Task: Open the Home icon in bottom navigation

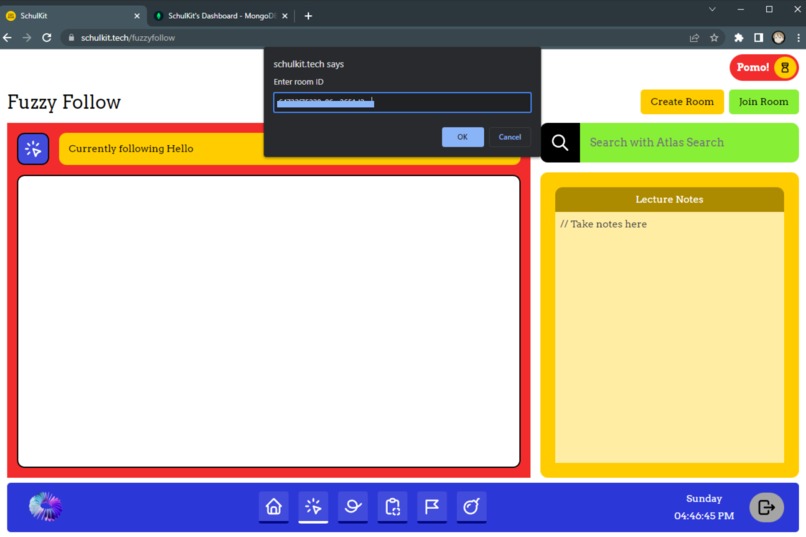Action: coord(273,507)
